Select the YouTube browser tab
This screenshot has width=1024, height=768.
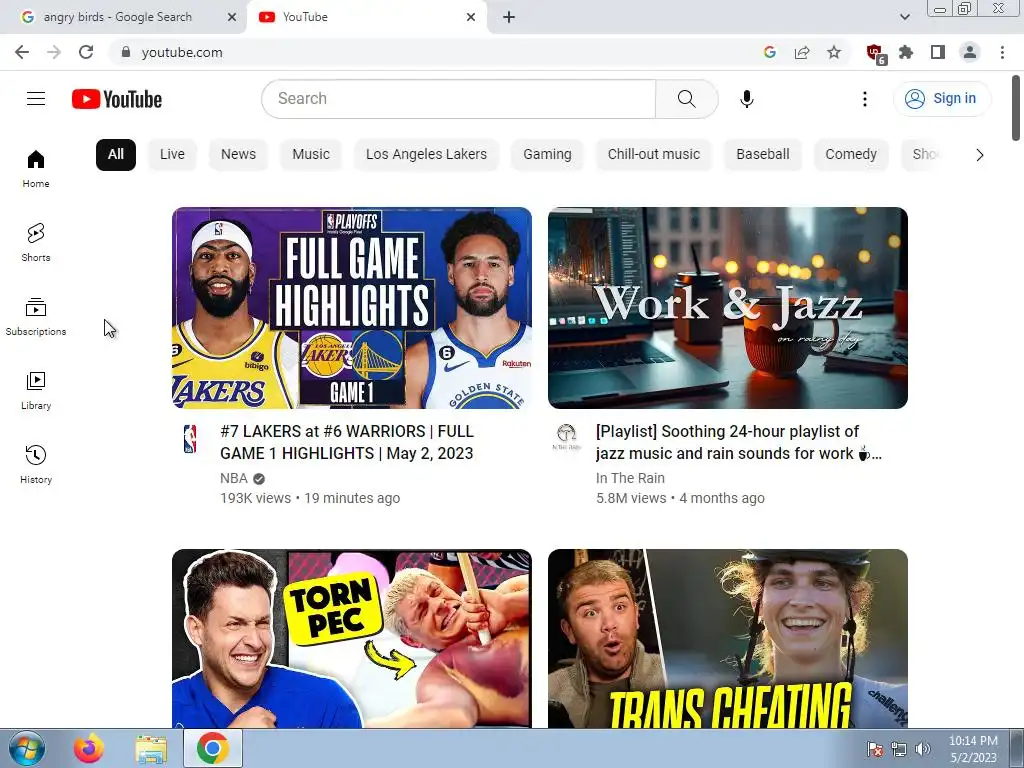coord(368,17)
